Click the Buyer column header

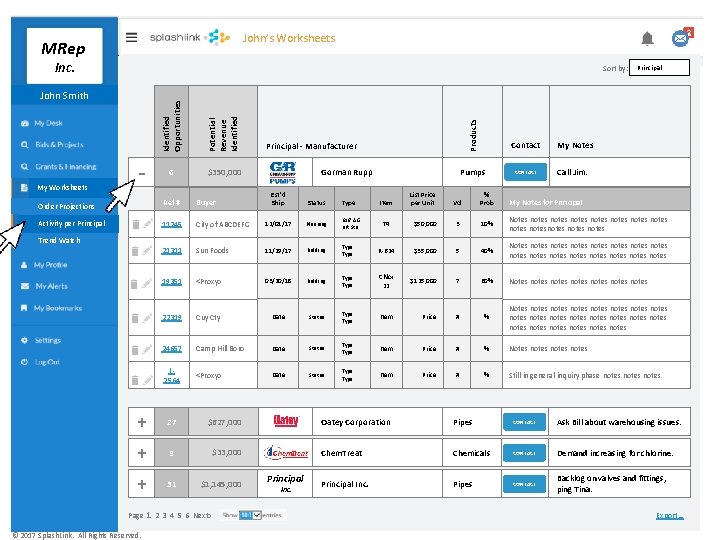206,202
